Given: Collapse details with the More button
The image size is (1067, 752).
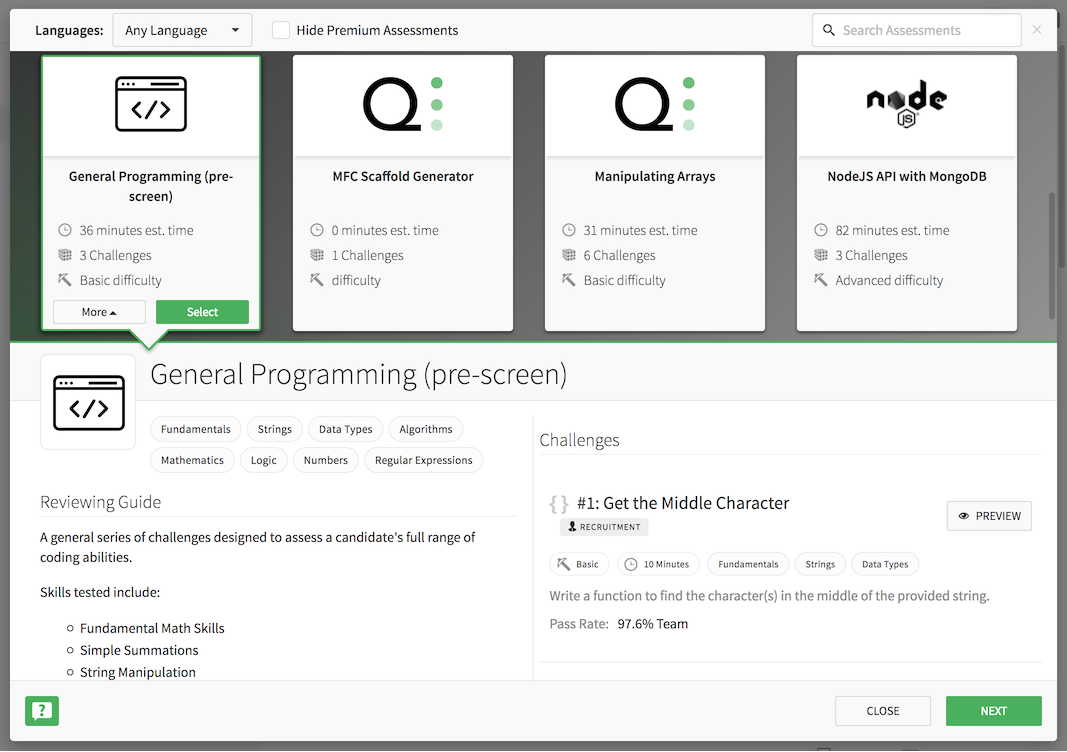Looking at the screenshot, I should click(99, 312).
